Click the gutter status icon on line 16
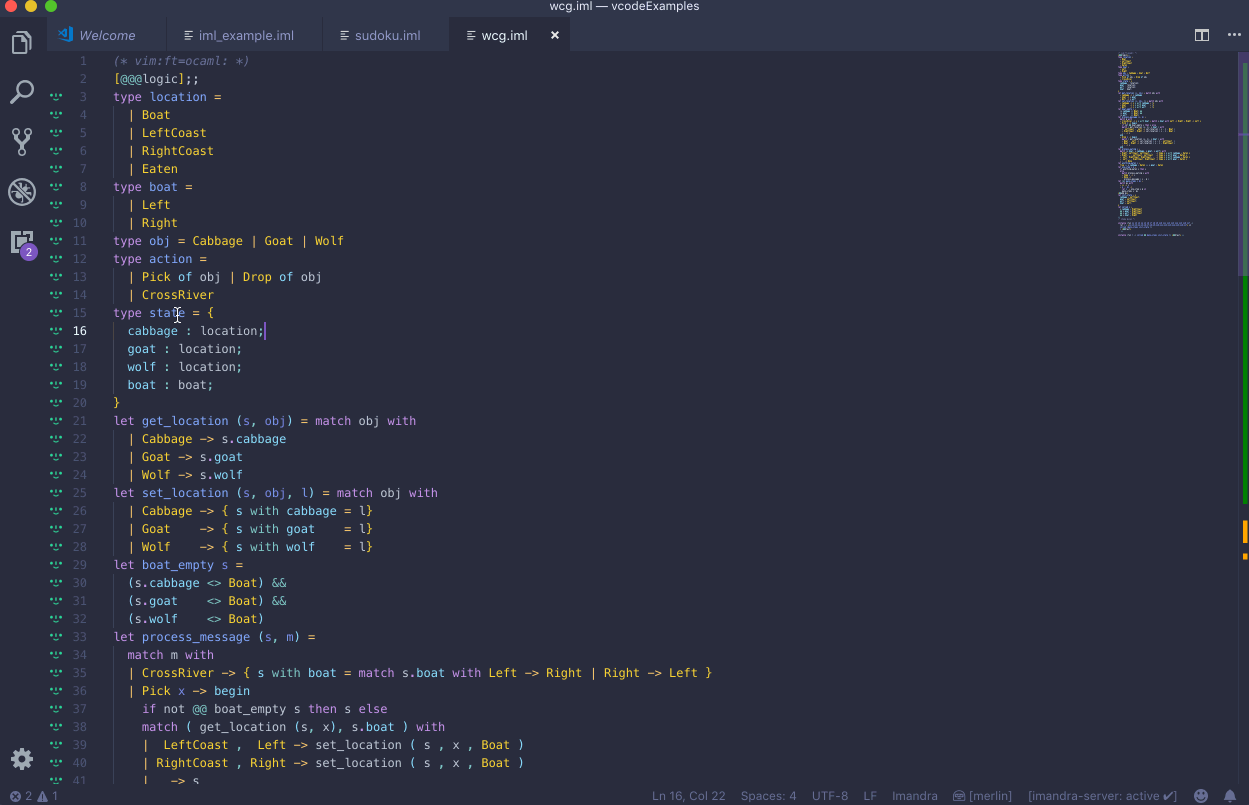 click(x=57, y=331)
